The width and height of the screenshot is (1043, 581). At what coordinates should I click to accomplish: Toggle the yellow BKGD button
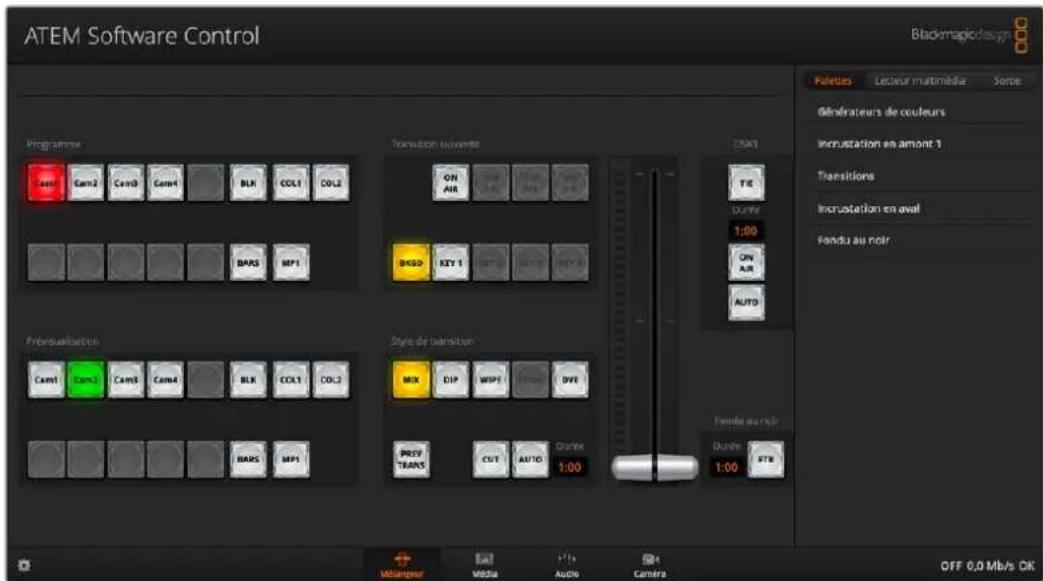[411, 262]
